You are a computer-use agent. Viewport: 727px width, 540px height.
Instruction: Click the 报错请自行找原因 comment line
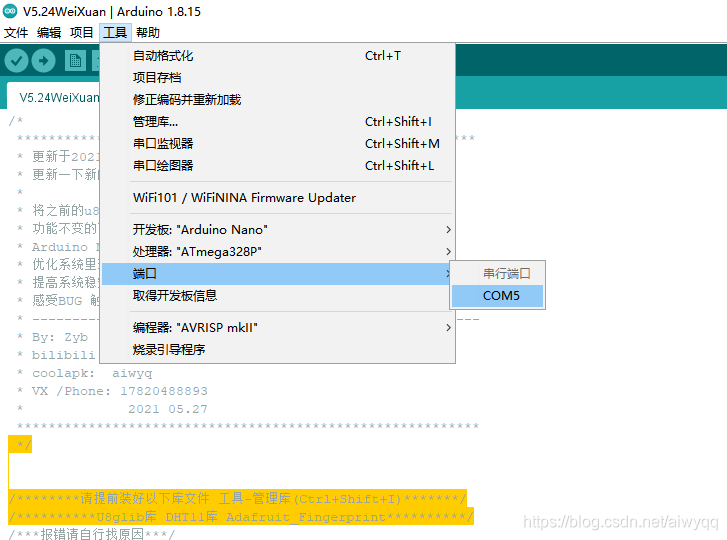(x=92, y=534)
